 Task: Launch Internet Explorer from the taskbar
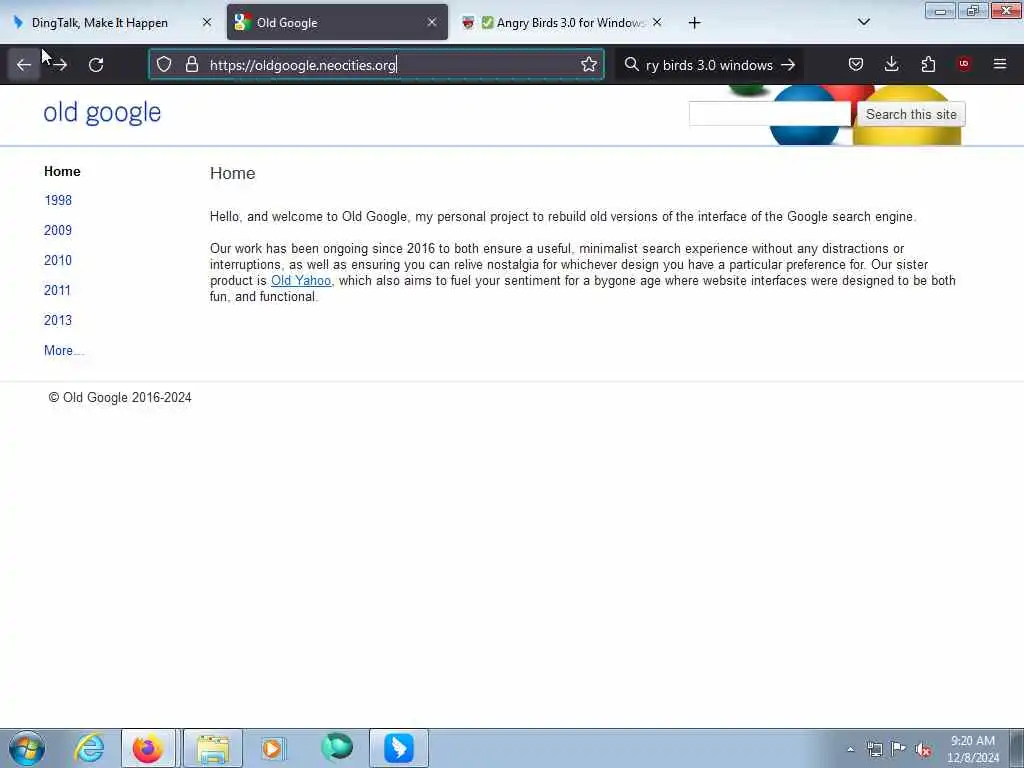[x=89, y=748]
